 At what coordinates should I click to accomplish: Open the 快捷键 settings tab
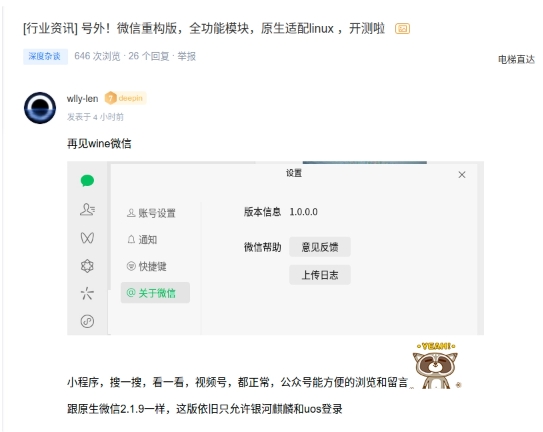click(x=147, y=266)
